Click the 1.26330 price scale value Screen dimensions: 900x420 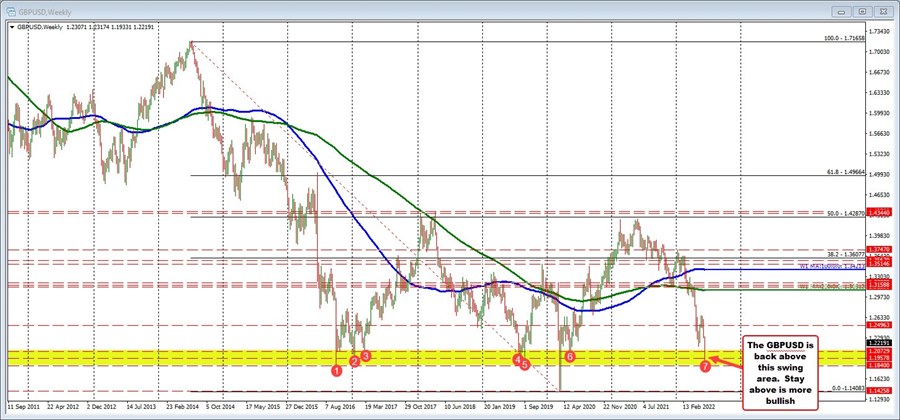877,318
